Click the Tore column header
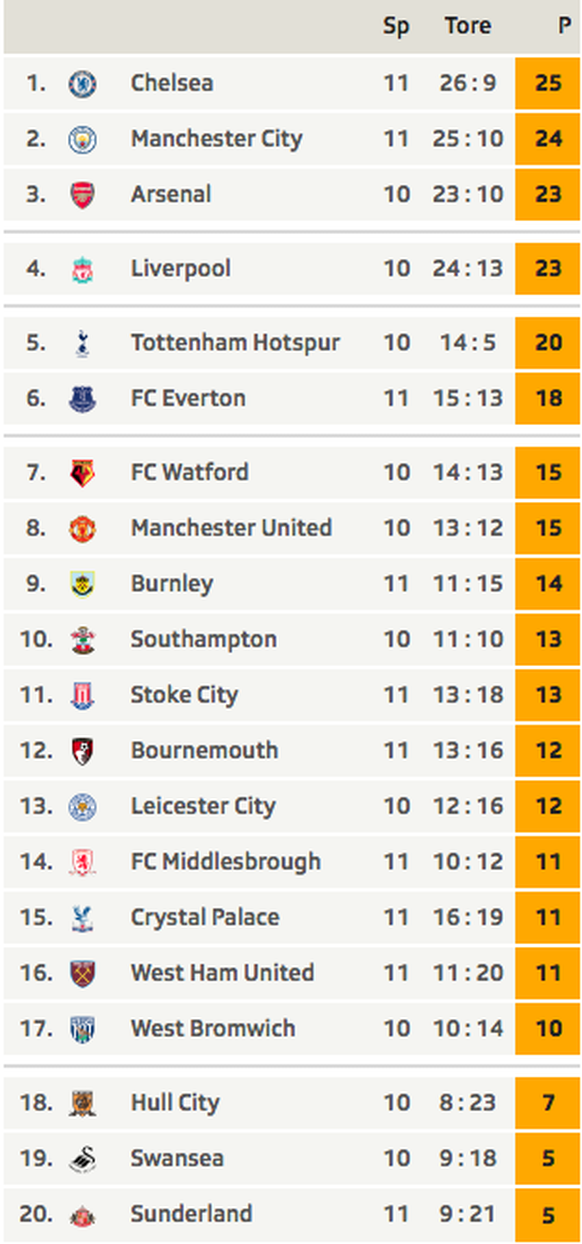582x1244 pixels. click(468, 27)
